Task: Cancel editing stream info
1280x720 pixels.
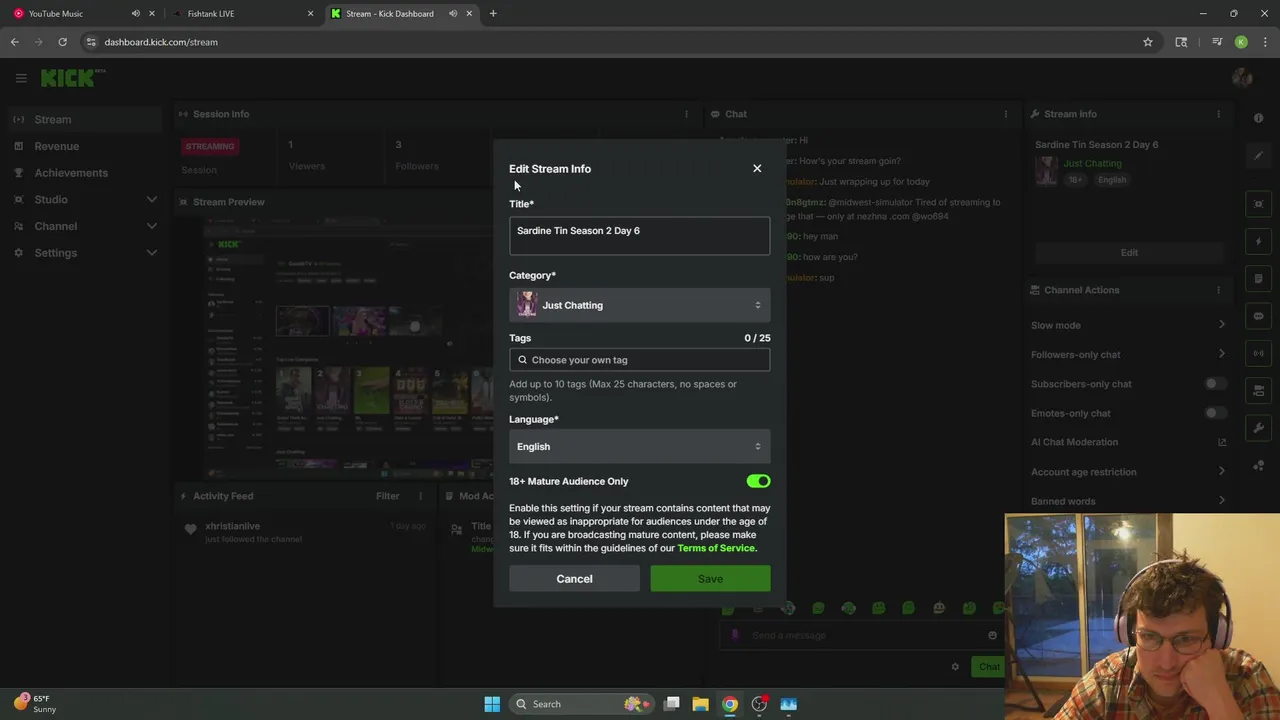Action: [x=574, y=579]
